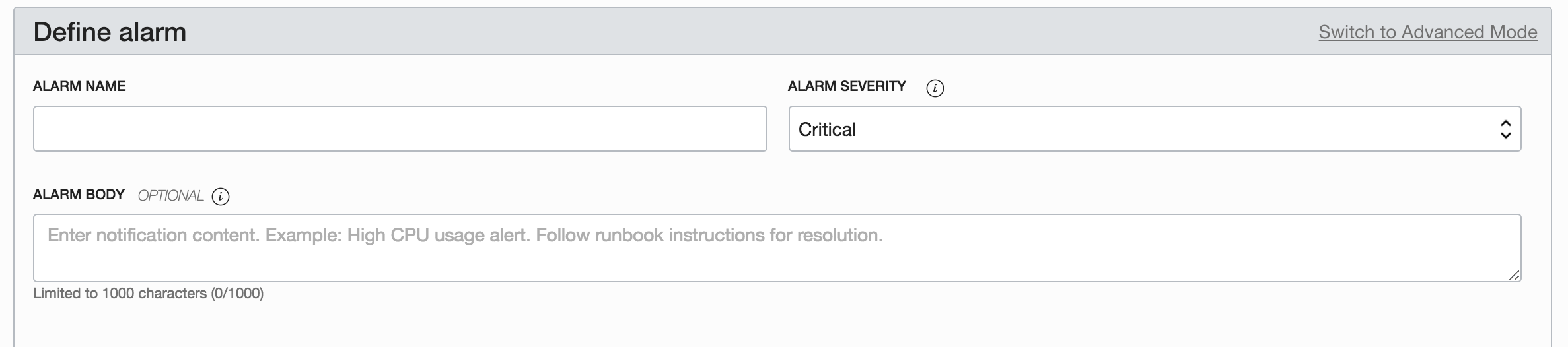Viewport: 1568px width, 347px height.
Task: Click the Alarm Severity info icon
Action: [935, 88]
